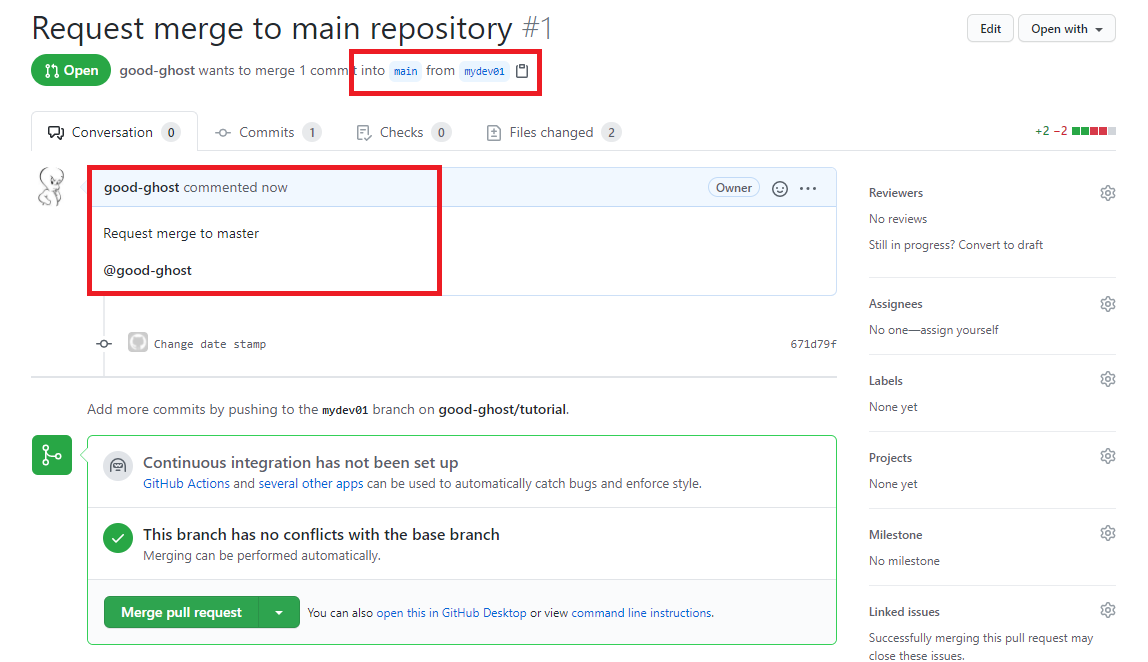
Task: Click the diff stat colored blocks
Action: pos(1096,130)
